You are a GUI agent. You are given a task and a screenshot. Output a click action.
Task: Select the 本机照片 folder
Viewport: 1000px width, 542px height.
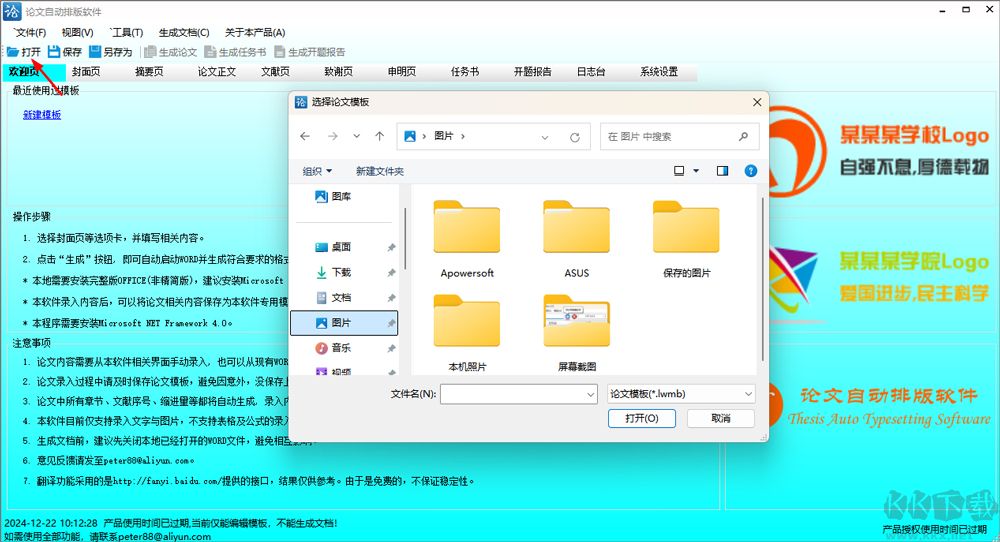click(467, 332)
